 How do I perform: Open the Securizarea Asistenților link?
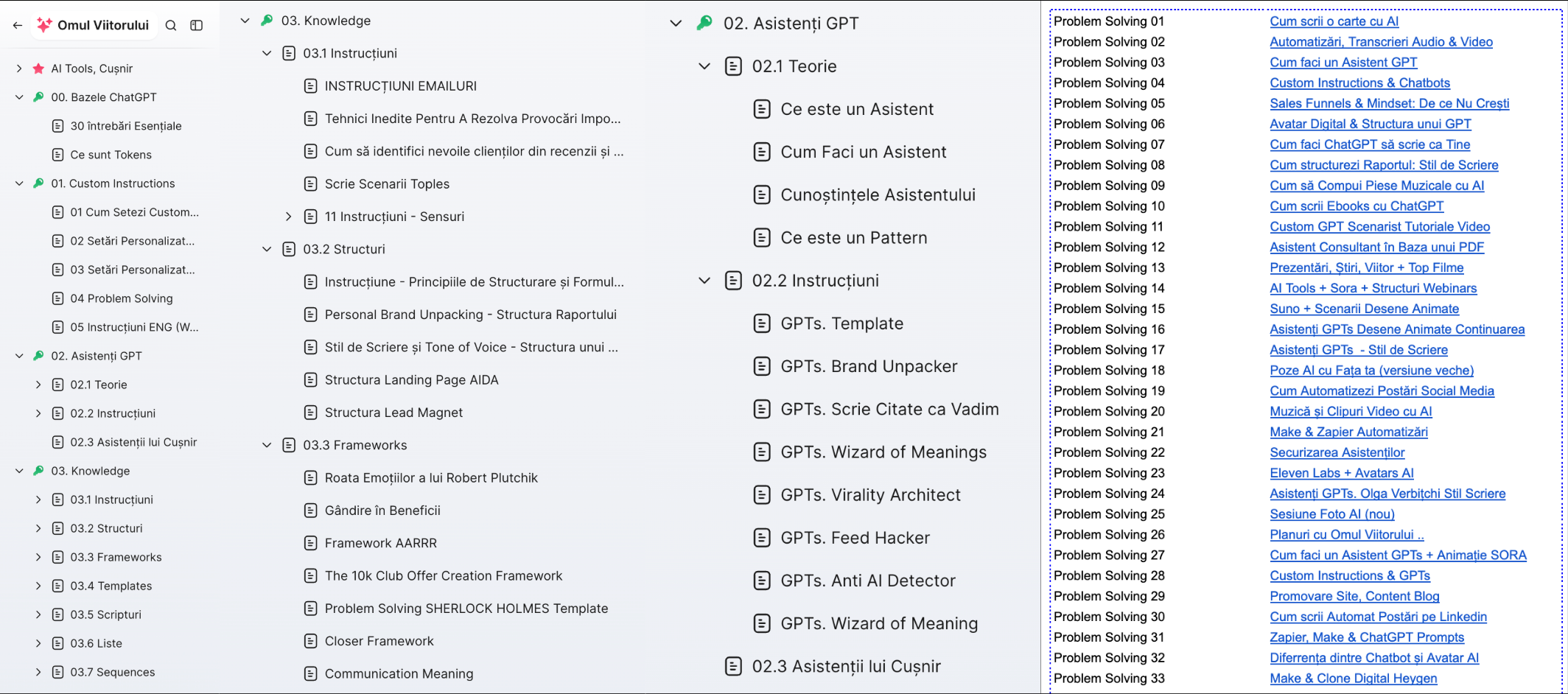point(1337,452)
